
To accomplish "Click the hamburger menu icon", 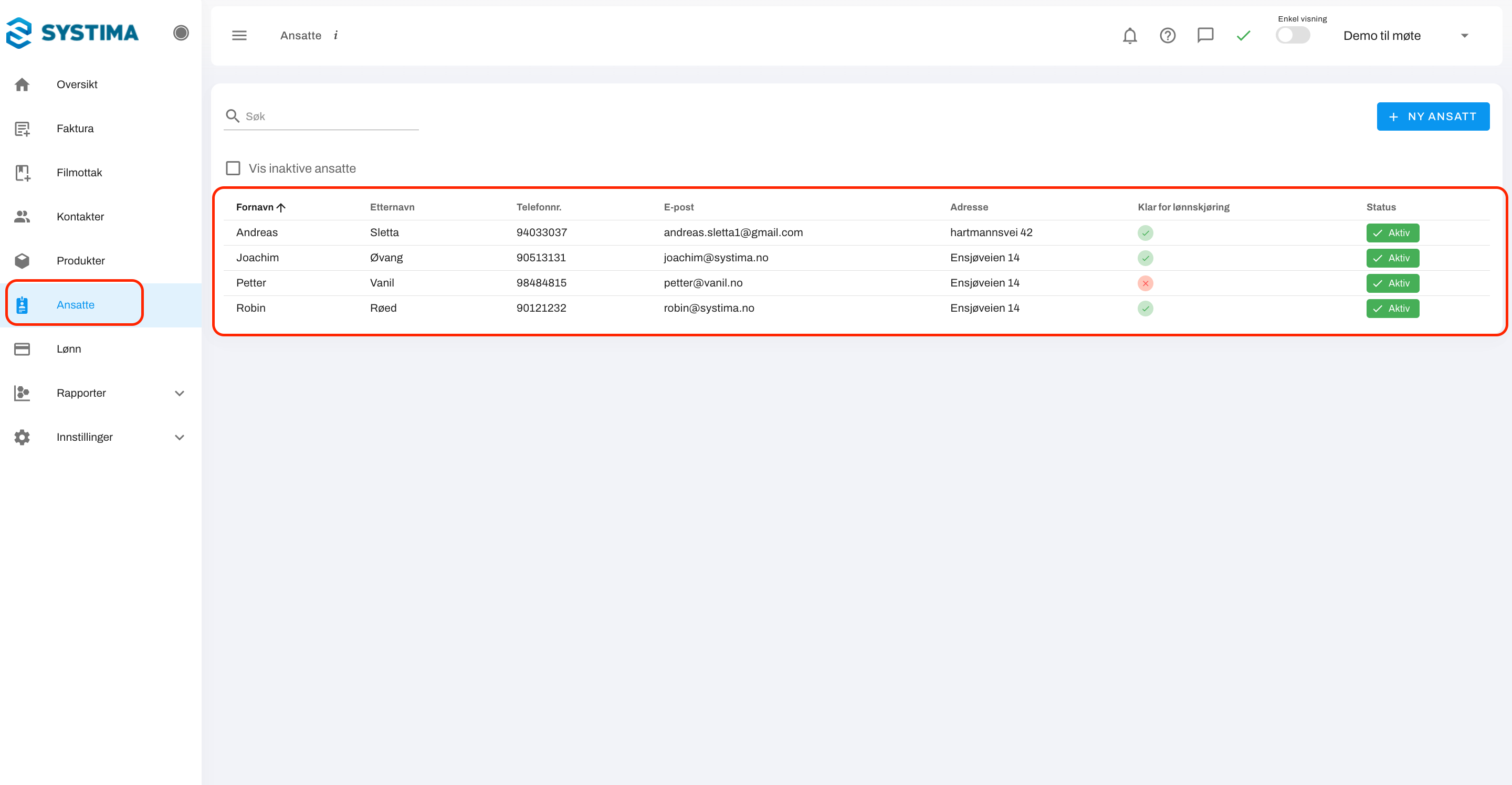I will (x=239, y=36).
